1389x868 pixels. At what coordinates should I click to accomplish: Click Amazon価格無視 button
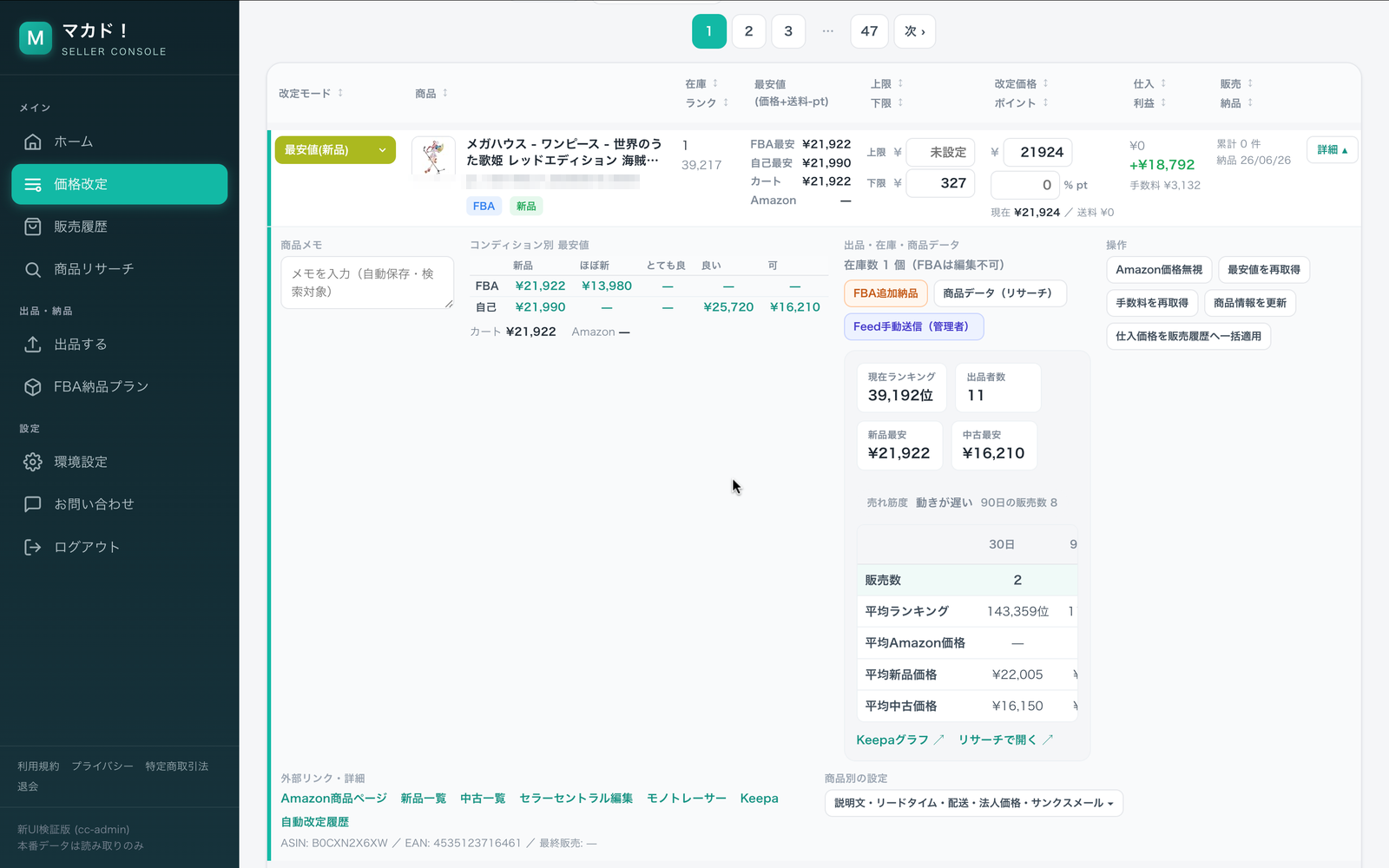[1159, 270]
